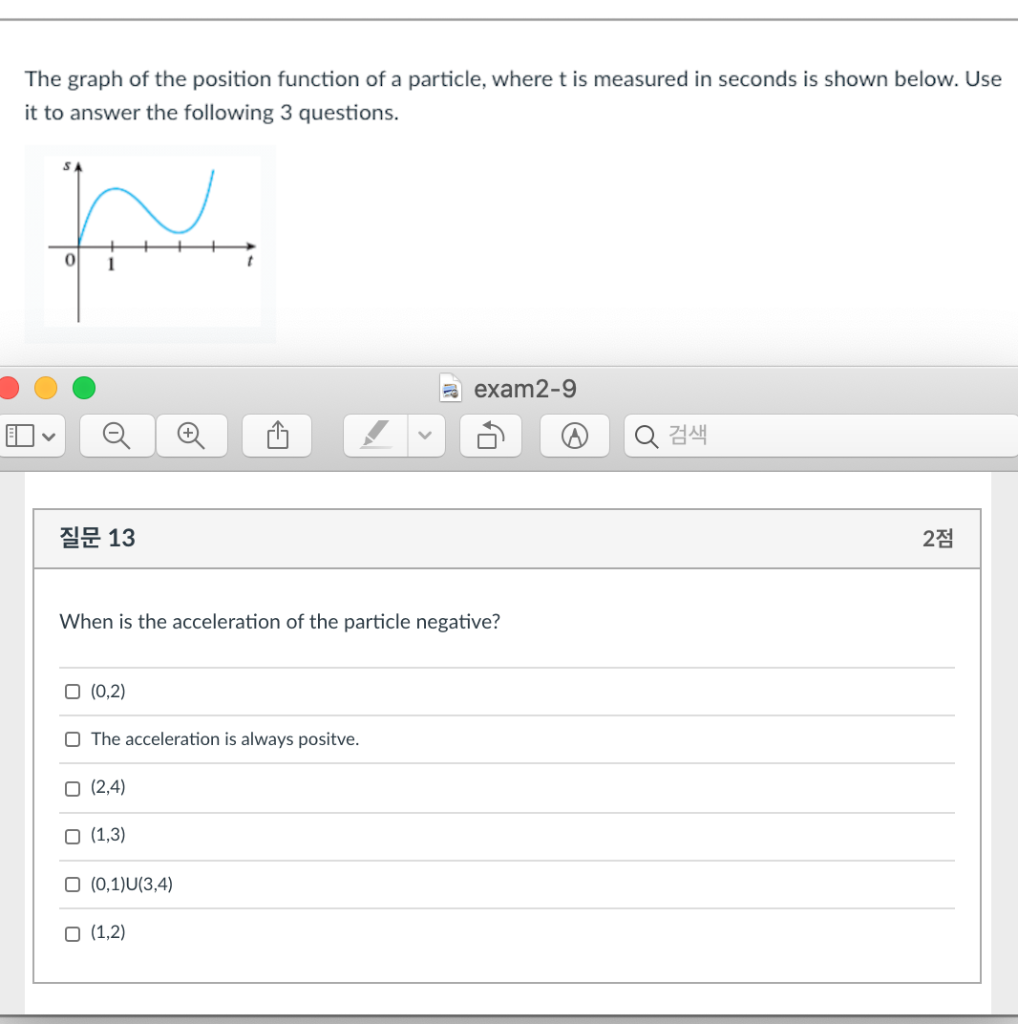The image size is (1018, 1024).
Task: Open the Share options
Action: pyautogui.click(x=276, y=435)
